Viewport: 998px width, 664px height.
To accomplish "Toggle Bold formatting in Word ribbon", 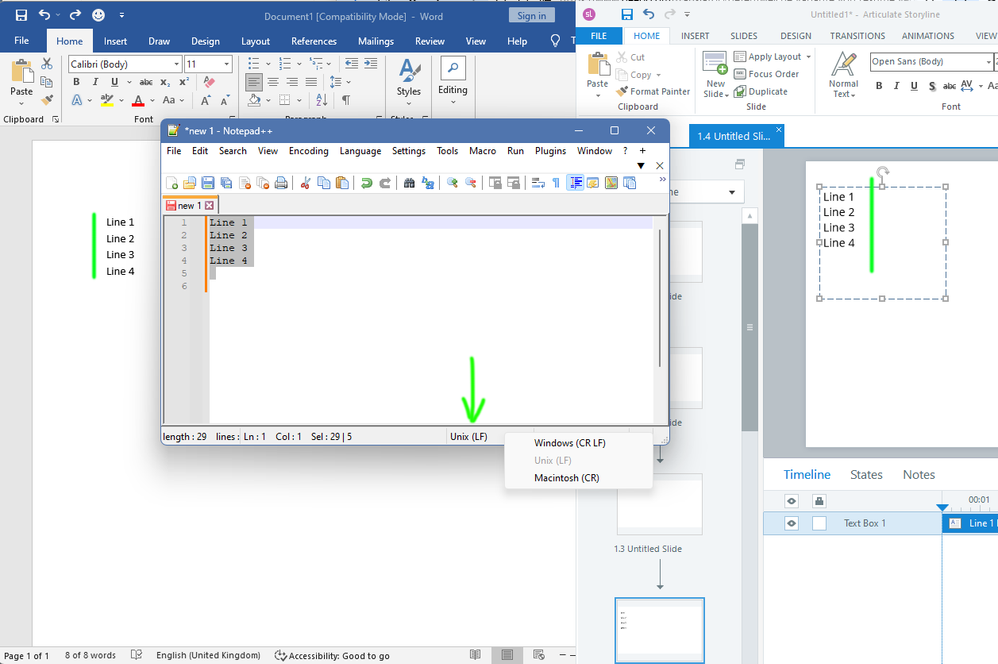I will click(x=76, y=82).
